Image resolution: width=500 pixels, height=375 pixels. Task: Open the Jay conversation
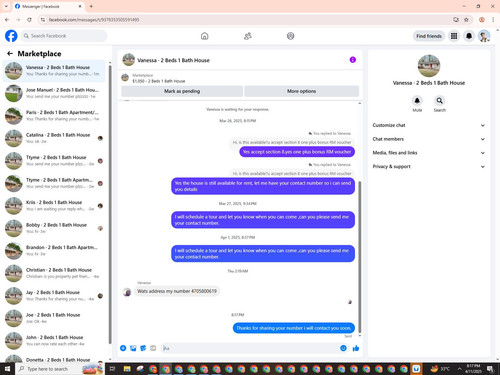click(x=54, y=296)
